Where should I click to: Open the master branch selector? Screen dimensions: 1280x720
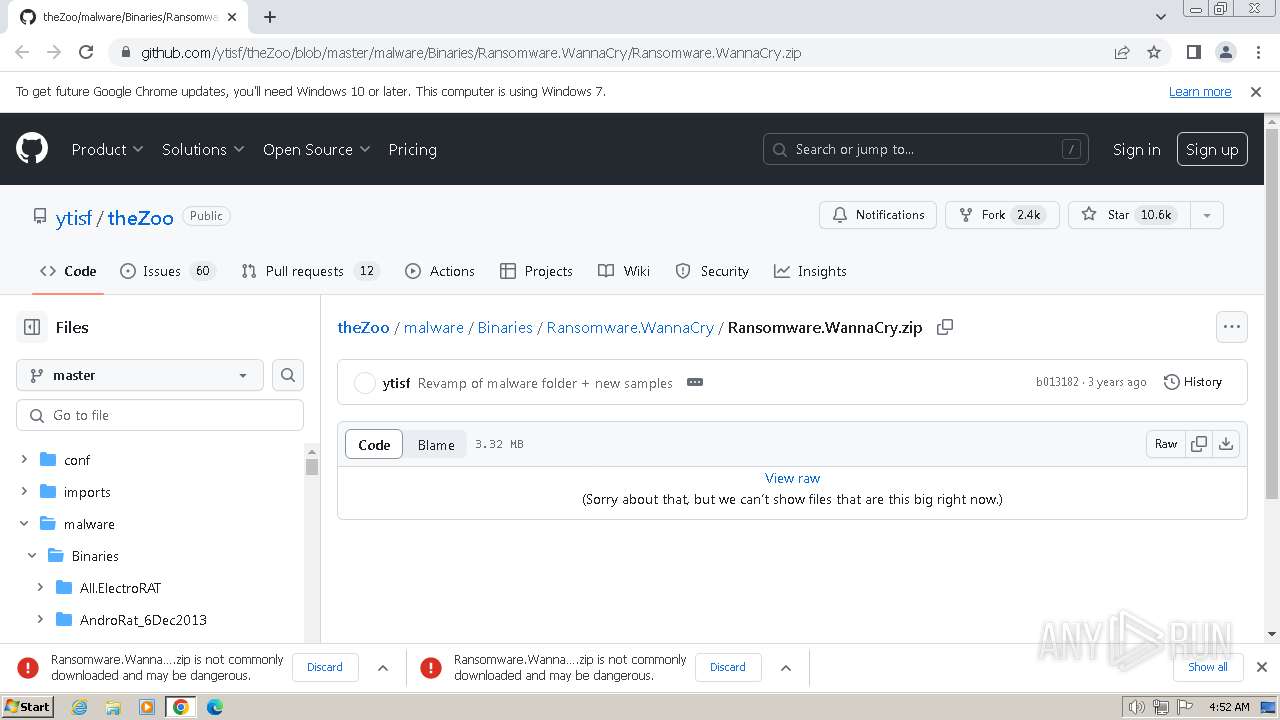(140, 375)
